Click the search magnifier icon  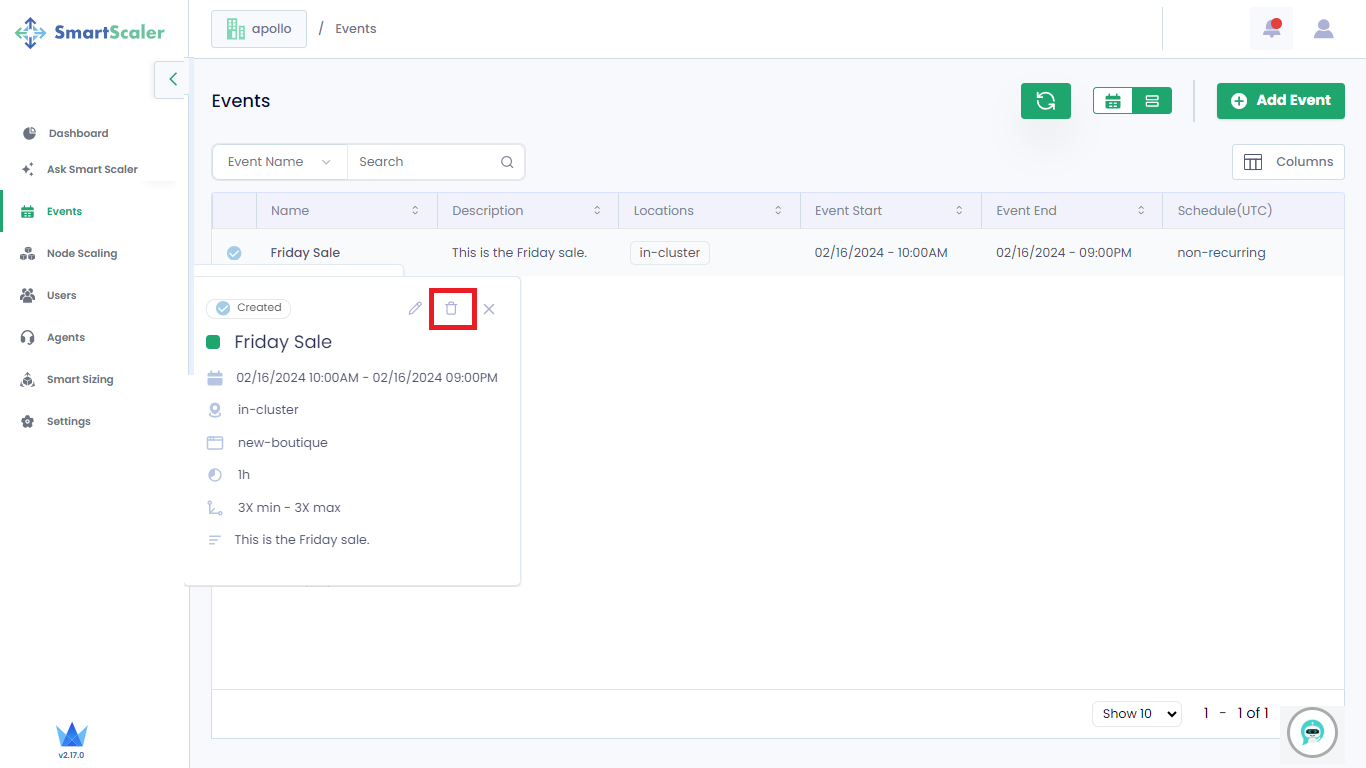[507, 162]
